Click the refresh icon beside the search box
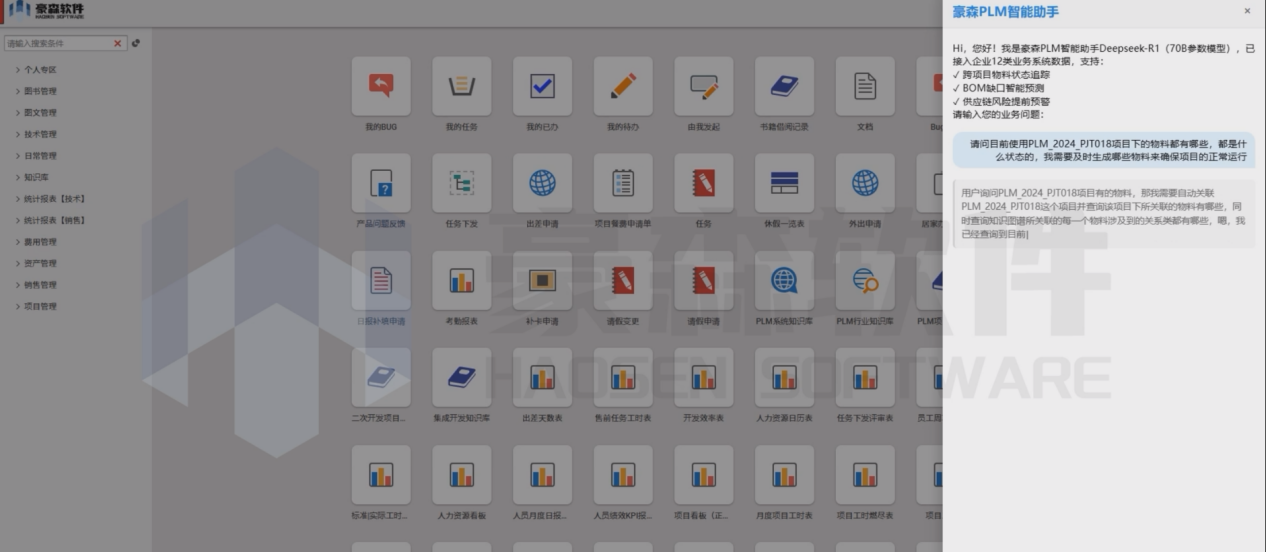The image size is (1266, 552). [x=136, y=43]
